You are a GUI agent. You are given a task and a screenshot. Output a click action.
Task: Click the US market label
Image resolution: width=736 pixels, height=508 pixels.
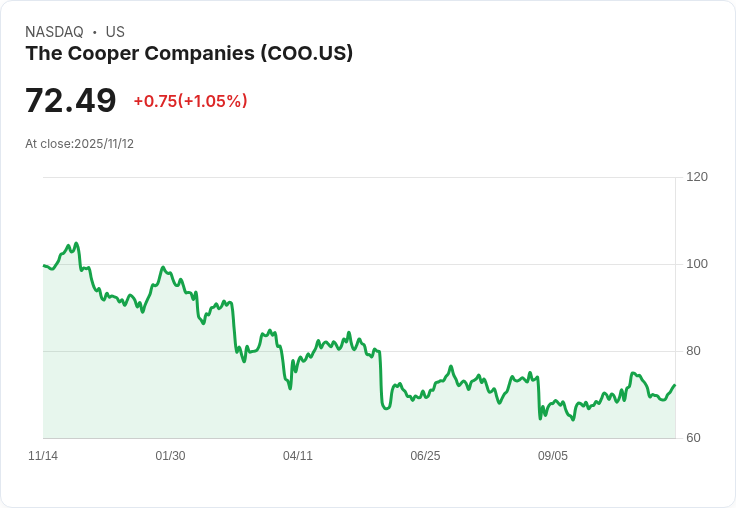coord(115,32)
